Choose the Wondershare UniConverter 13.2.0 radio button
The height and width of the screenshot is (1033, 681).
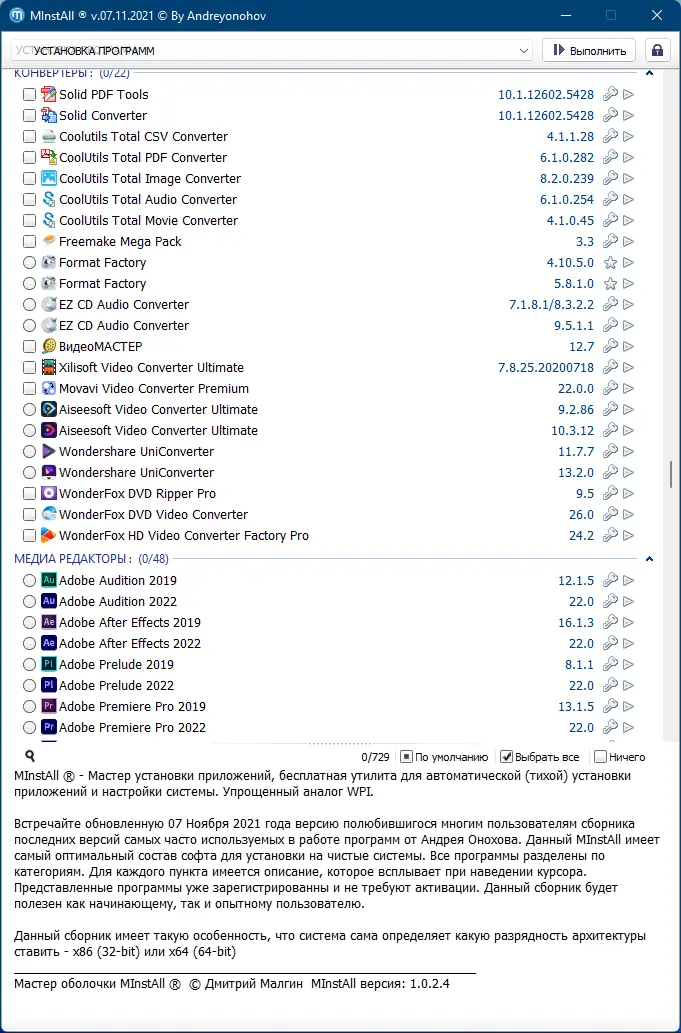pyautogui.click(x=29, y=472)
